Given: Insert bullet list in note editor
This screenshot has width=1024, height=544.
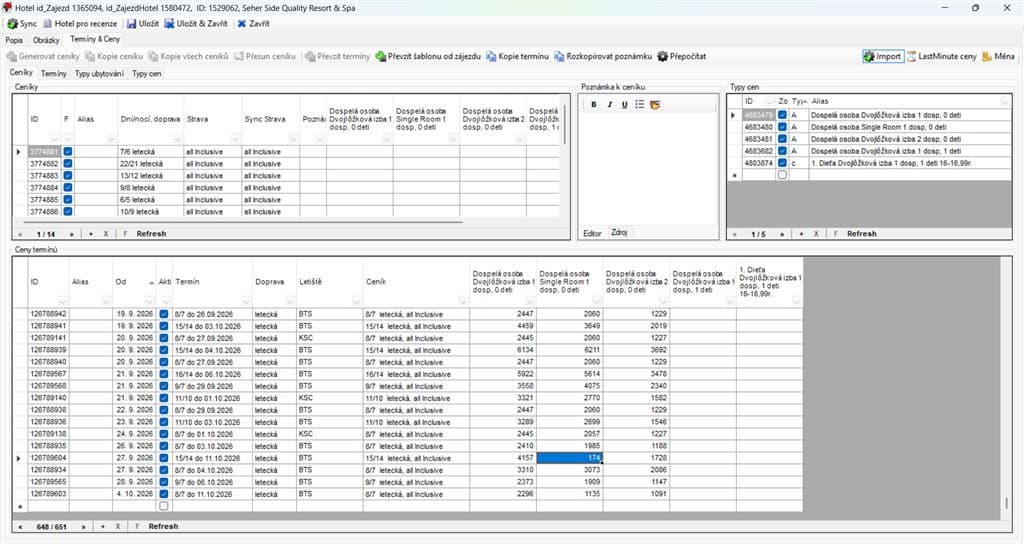Looking at the screenshot, I should (x=639, y=104).
